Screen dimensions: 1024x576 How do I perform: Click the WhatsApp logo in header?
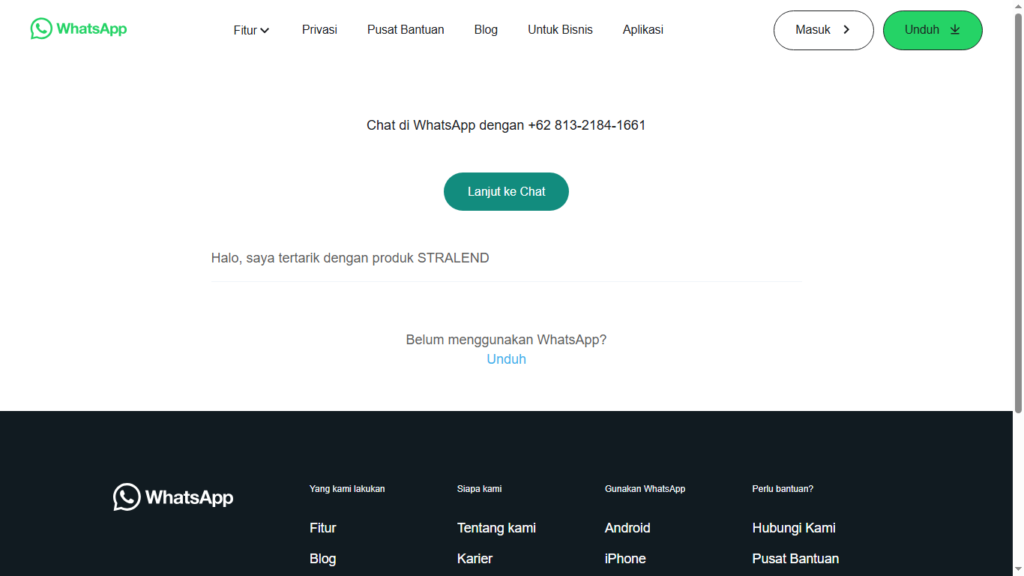click(78, 29)
